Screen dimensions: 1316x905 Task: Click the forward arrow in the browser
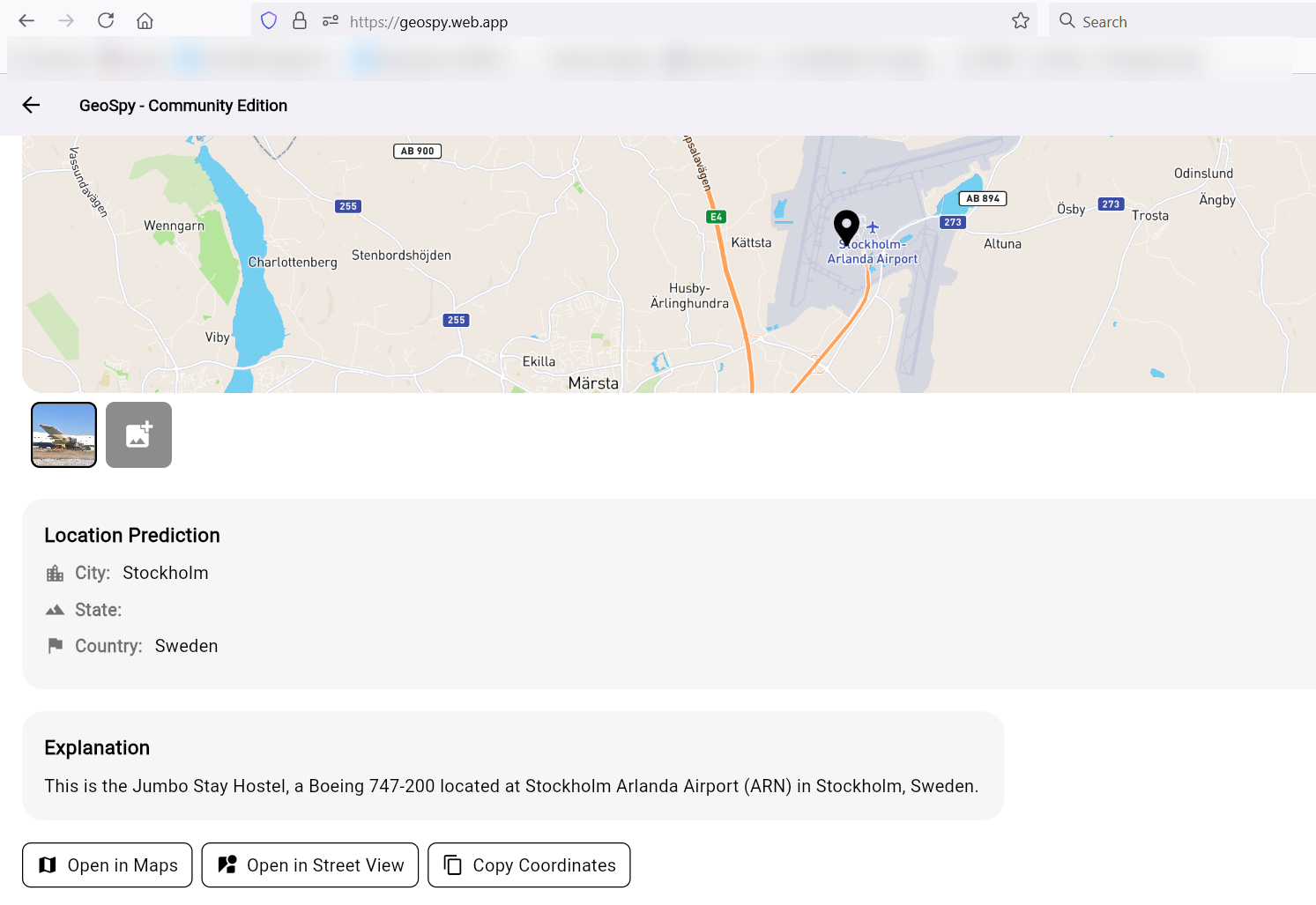[x=66, y=21]
